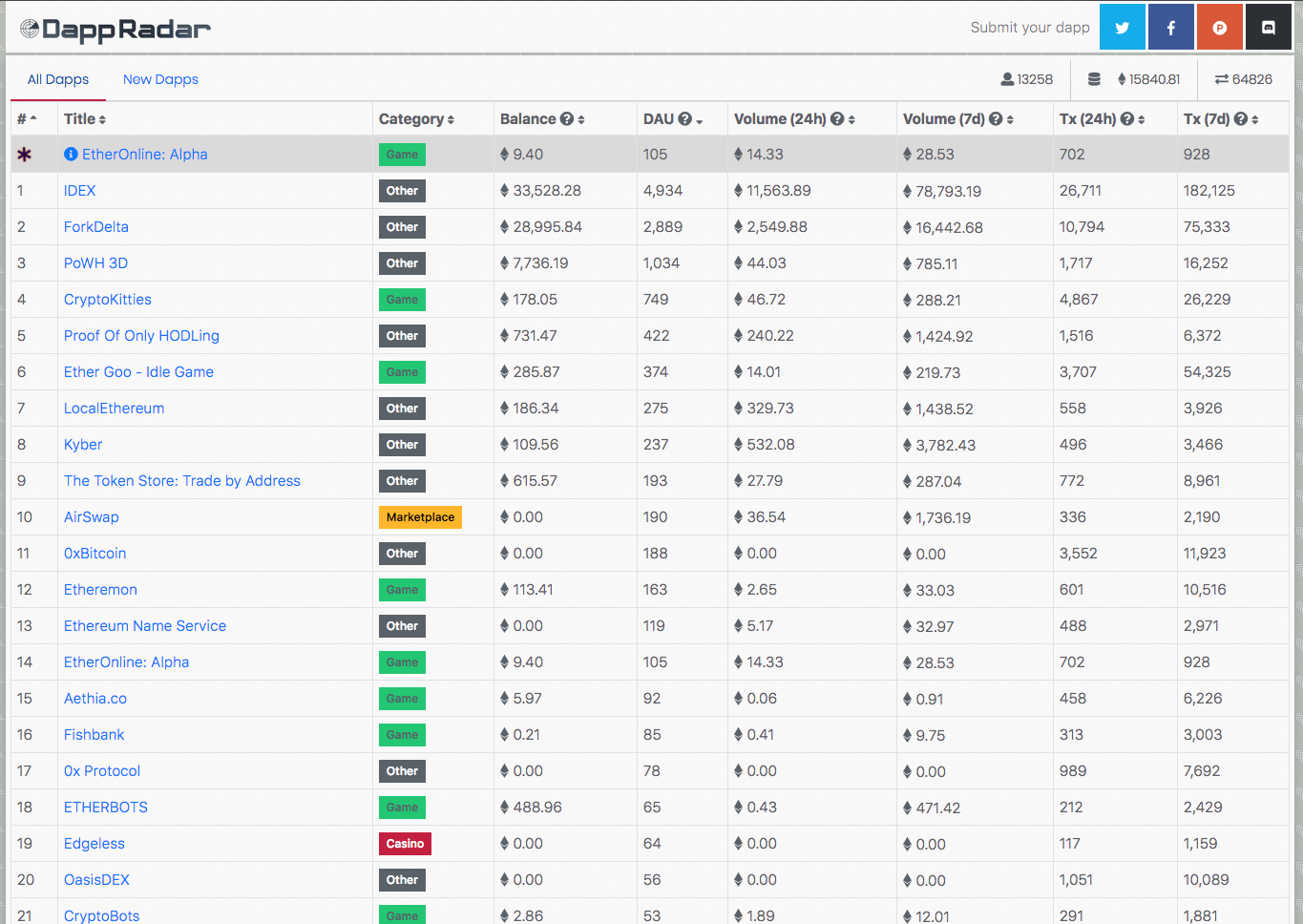Image resolution: width=1303 pixels, height=924 pixels.
Task: Open the Facebook page button
Action: (1171, 27)
